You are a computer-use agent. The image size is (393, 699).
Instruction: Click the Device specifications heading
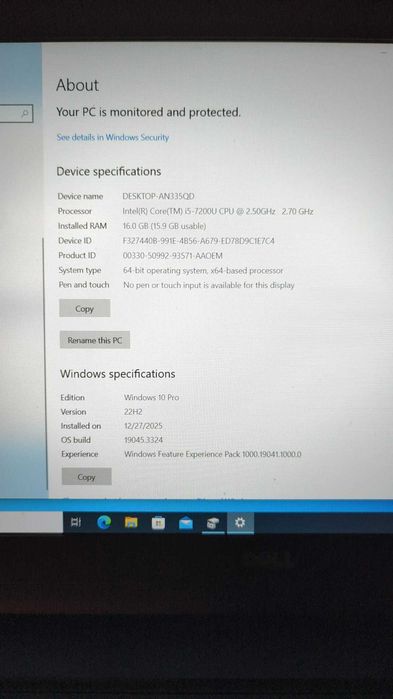(x=109, y=172)
